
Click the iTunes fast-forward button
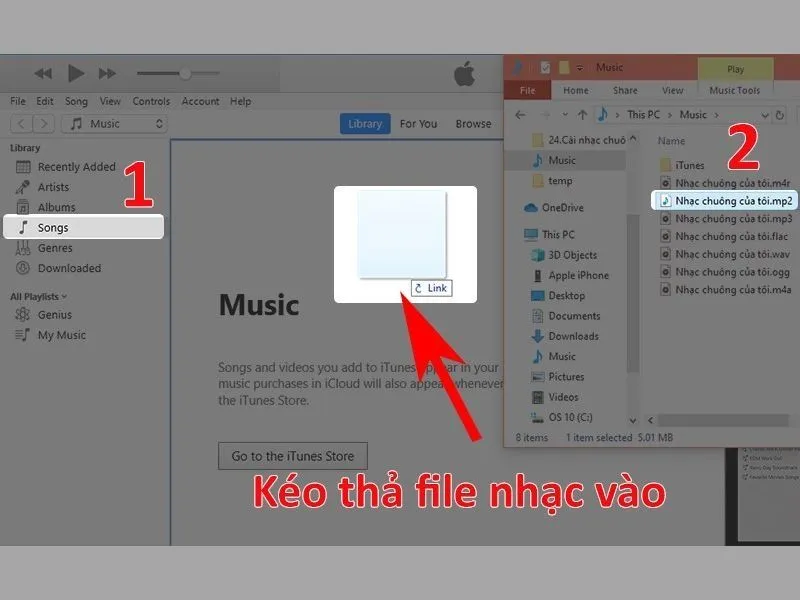[x=107, y=73]
